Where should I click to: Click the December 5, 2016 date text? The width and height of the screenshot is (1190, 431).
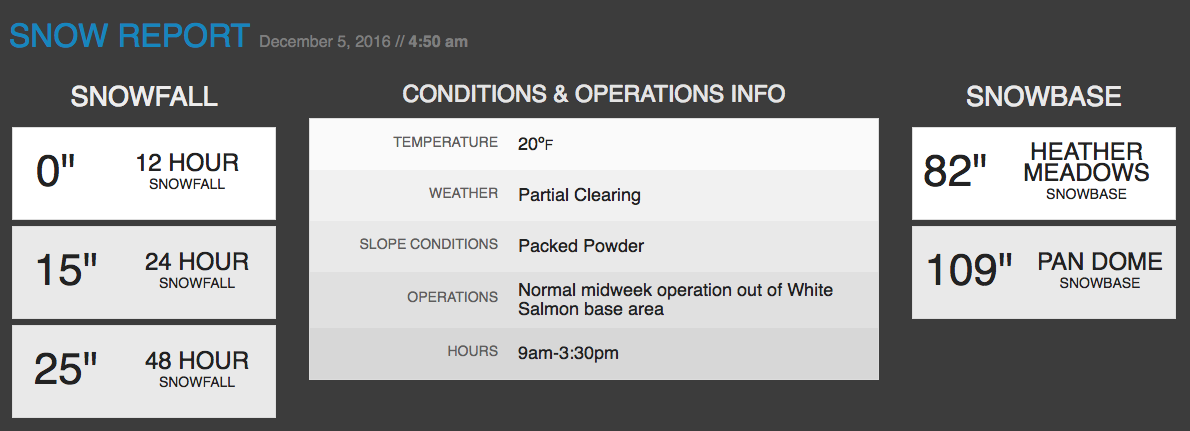click(325, 42)
